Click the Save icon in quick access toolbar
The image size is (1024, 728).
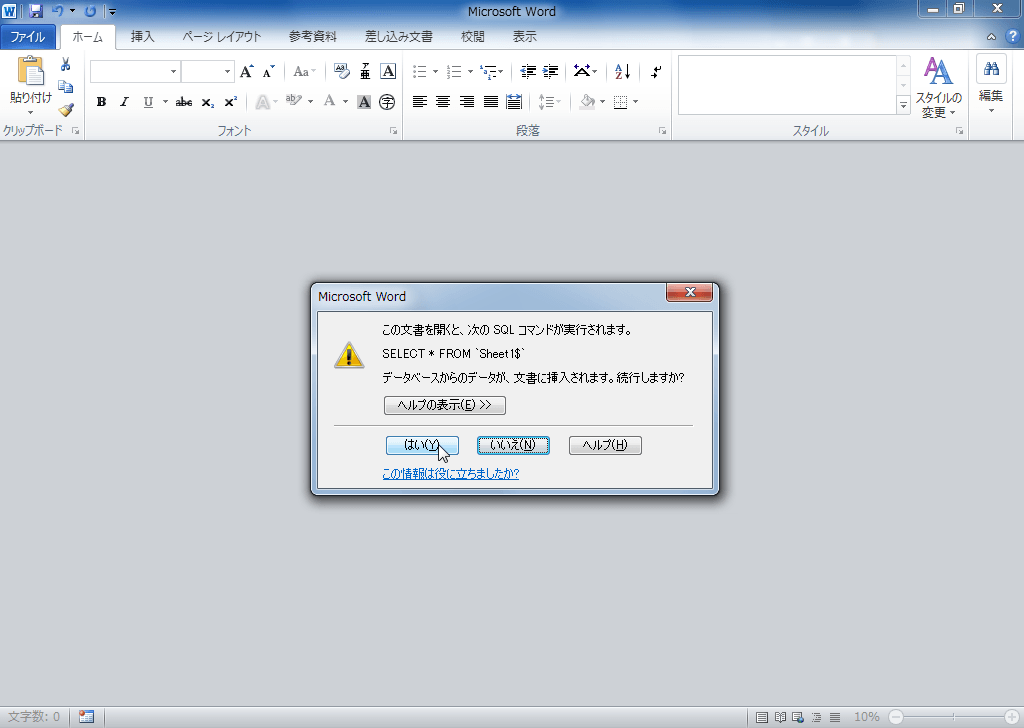35,11
